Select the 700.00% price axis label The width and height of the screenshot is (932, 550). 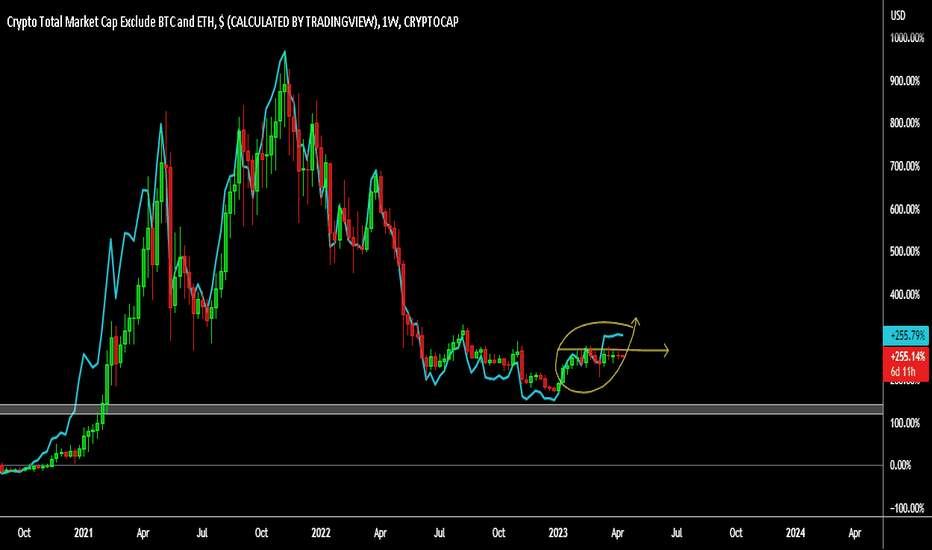(905, 166)
